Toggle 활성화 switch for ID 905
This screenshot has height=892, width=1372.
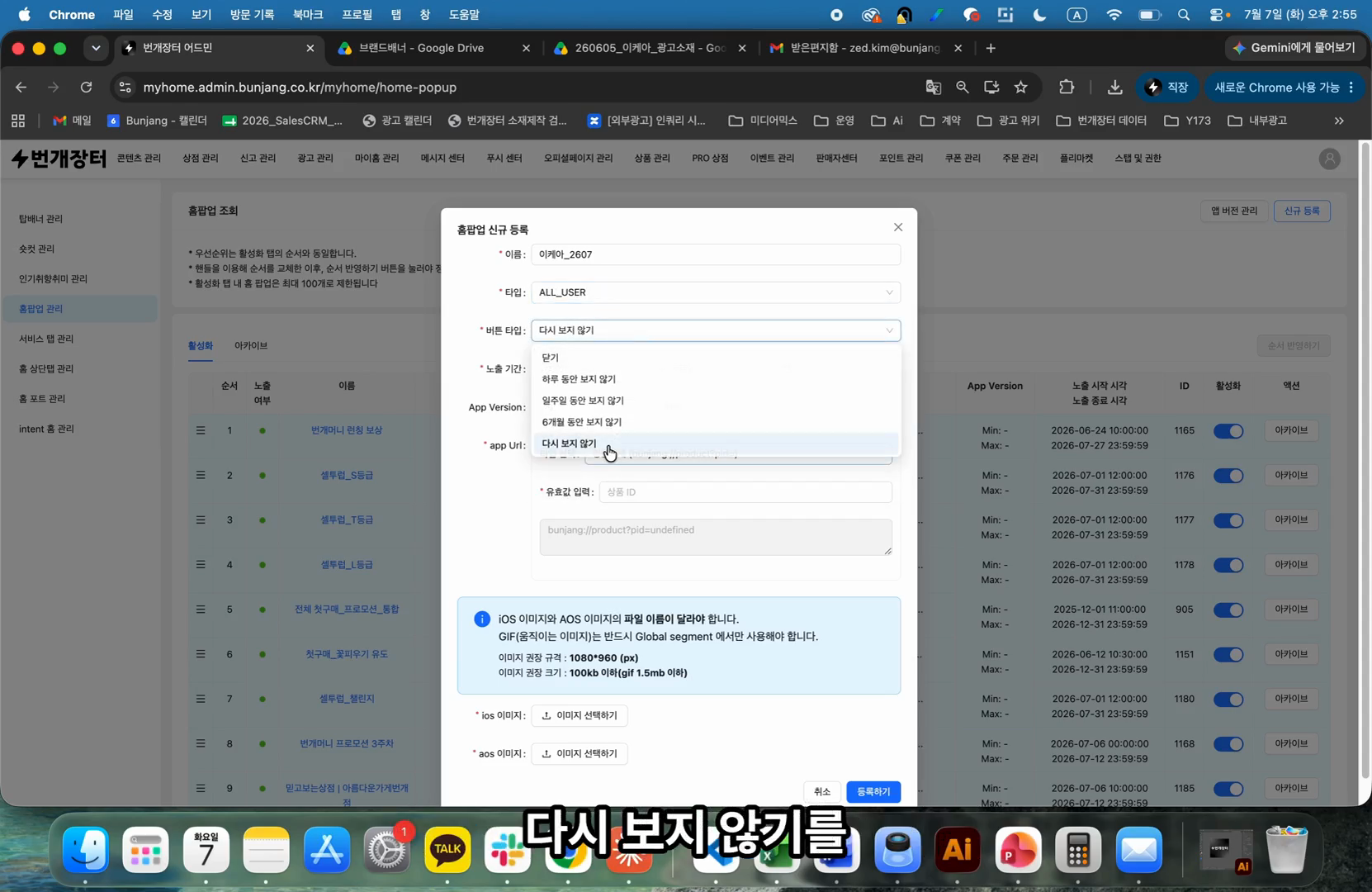(x=1228, y=610)
